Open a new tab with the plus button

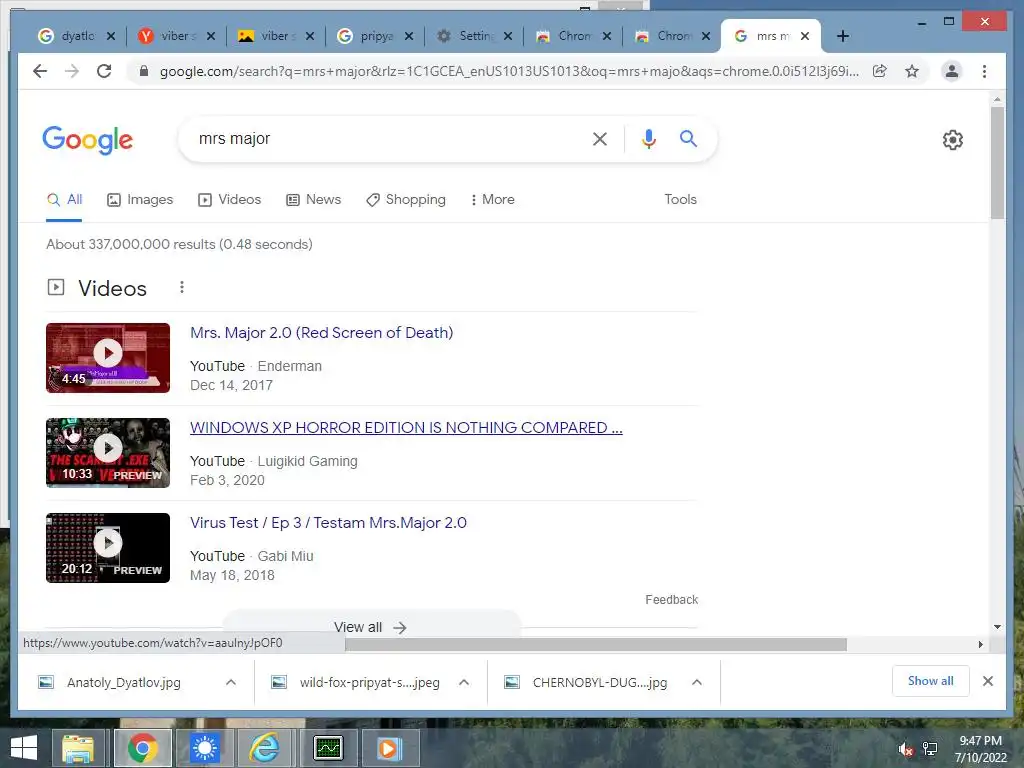click(x=843, y=36)
